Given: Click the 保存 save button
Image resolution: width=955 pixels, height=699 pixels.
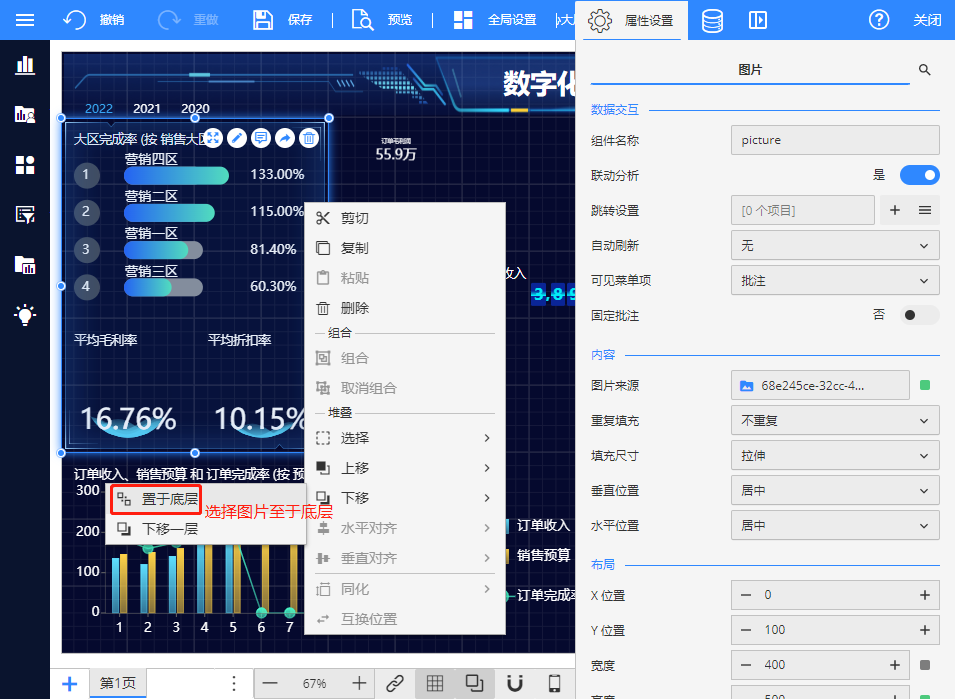Looking at the screenshot, I should click(283, 20).
